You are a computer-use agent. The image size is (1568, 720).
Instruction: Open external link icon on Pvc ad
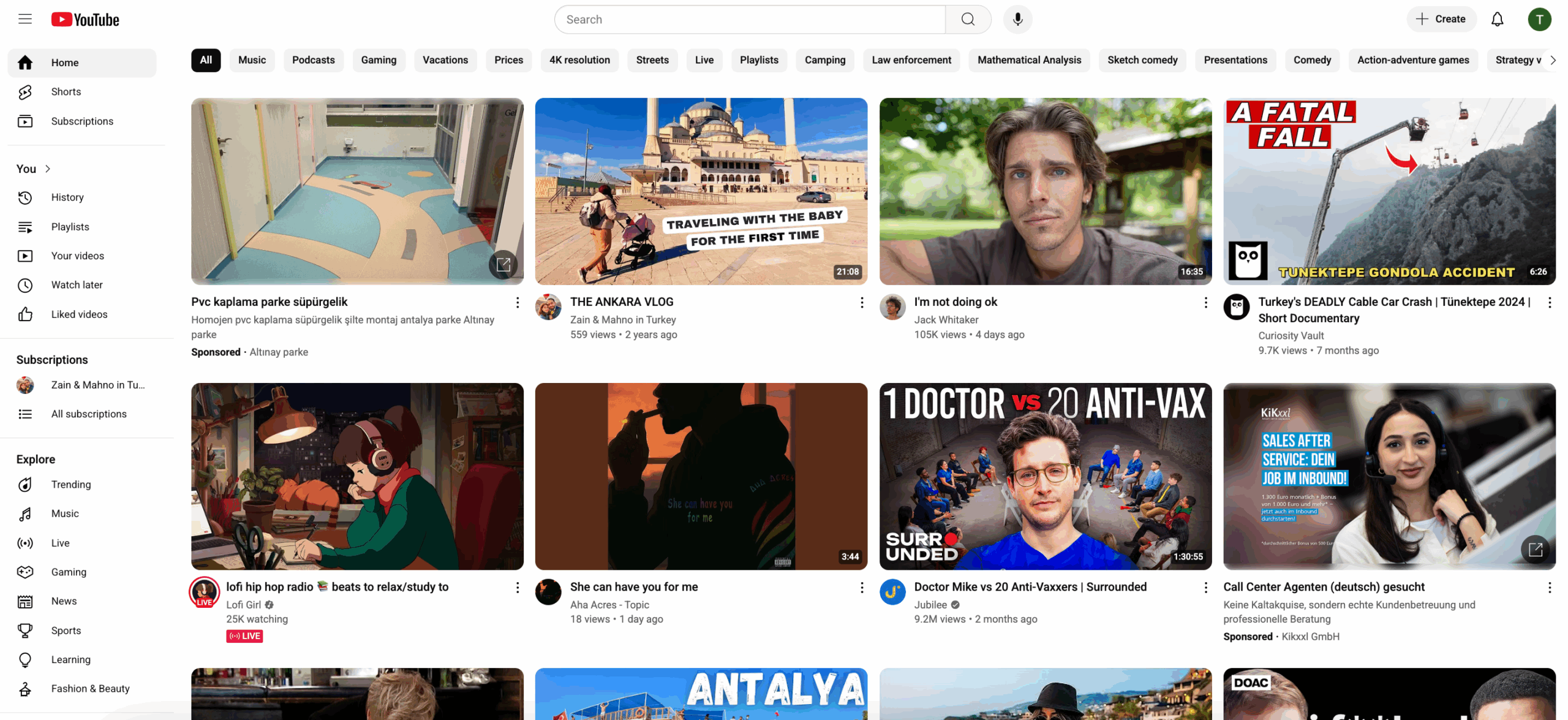tap(503, 264)
